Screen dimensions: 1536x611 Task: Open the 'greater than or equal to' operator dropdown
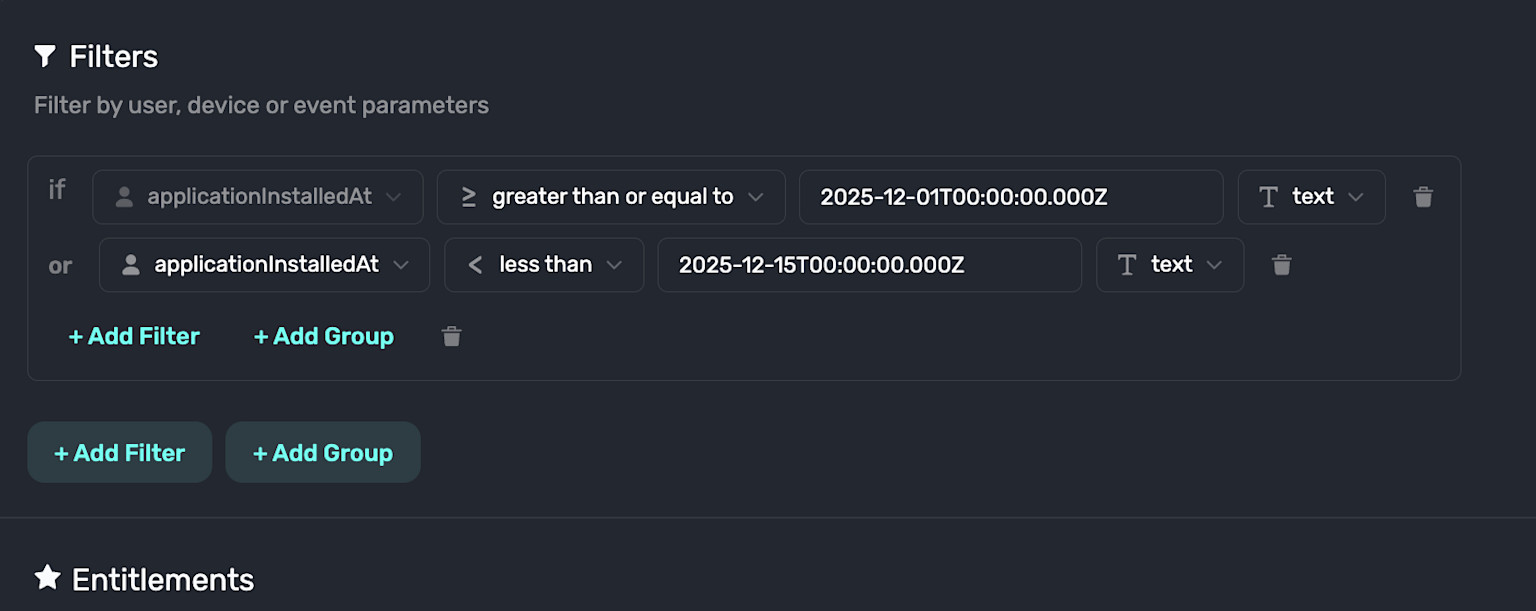click(x=611, y=197)
